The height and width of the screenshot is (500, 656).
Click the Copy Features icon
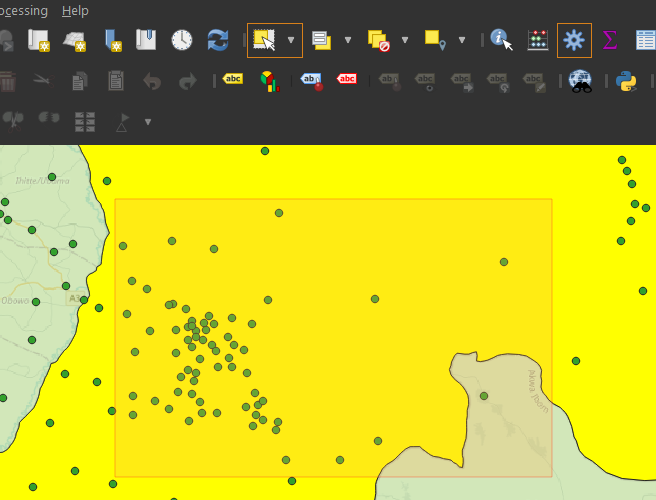tap(79, 81)
